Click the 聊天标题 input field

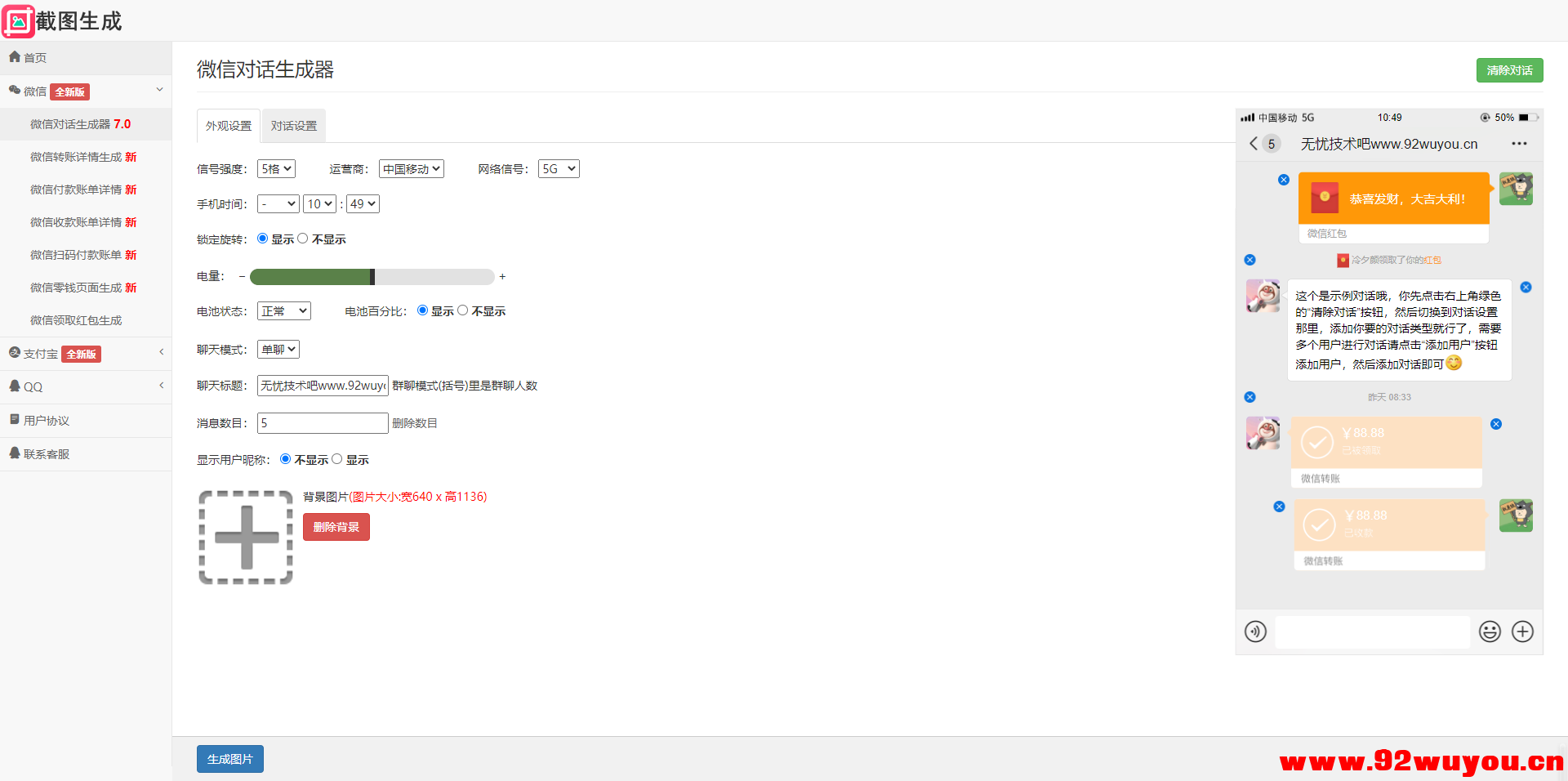coord(322,385)
